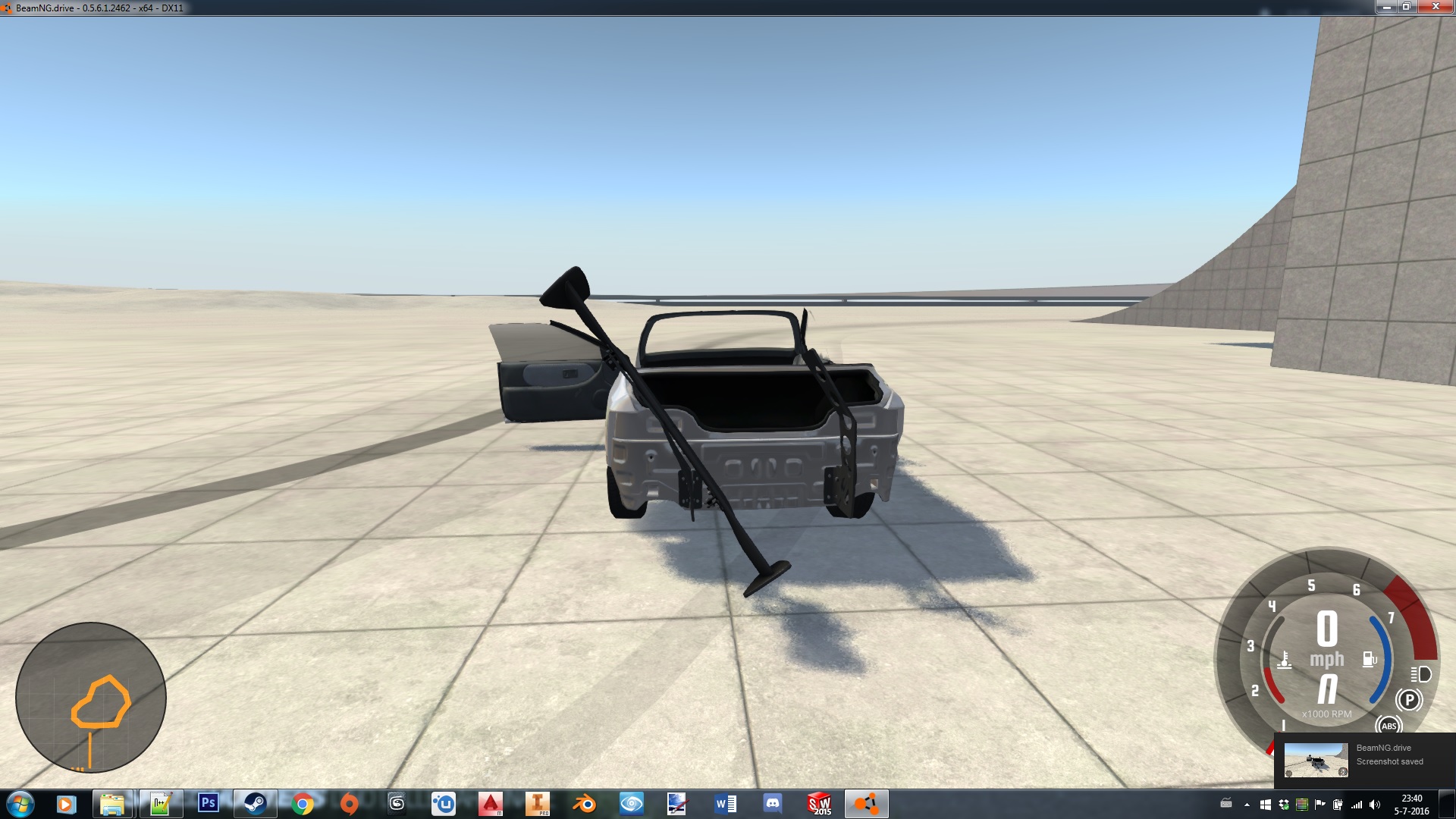Open Action Center flag icon

click(x=1319, y=805)
